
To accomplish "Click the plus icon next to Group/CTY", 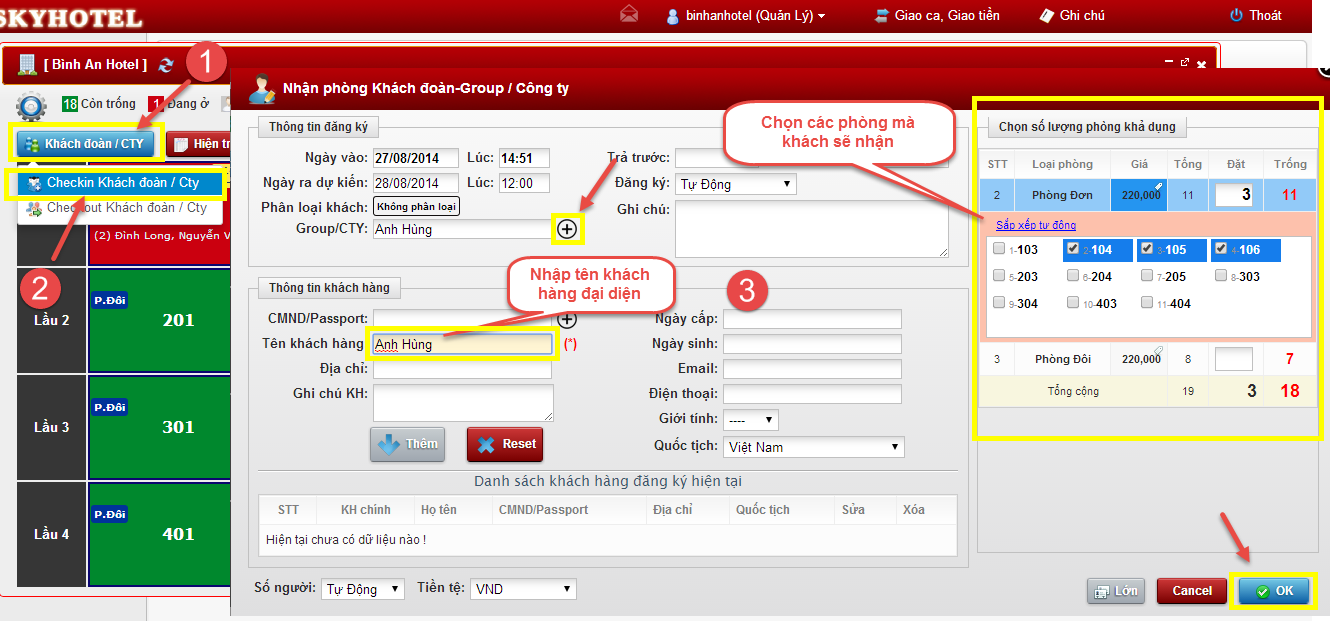I will click(567, 229).
